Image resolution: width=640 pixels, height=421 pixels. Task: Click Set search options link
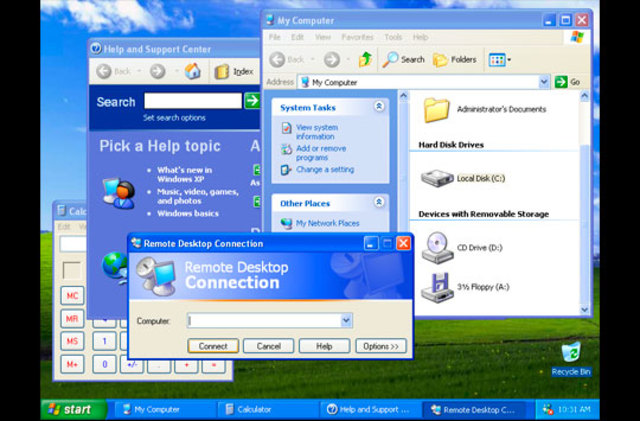pos(174,118)
